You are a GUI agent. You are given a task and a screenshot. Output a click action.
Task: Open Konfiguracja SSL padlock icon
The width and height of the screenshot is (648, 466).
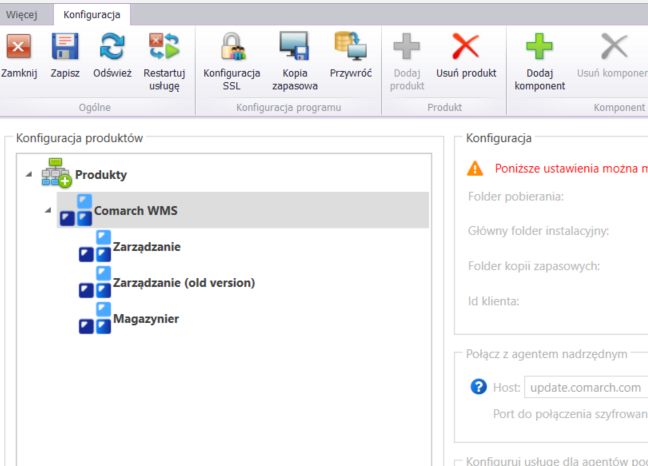point(232,46)
